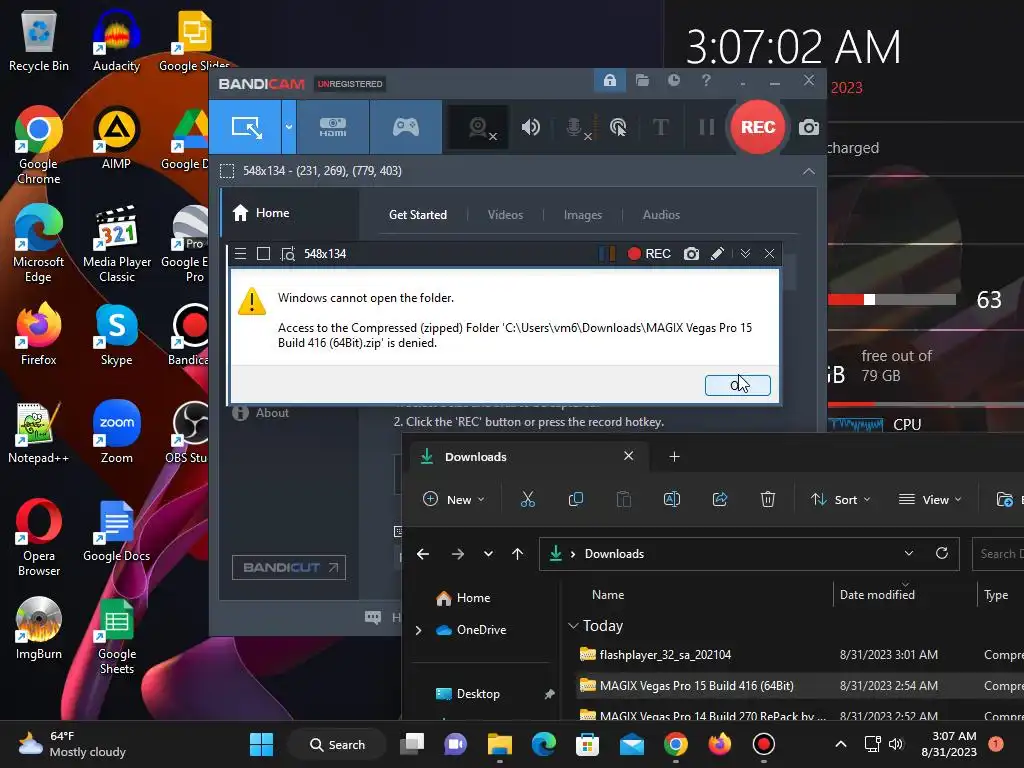Confirm the error dialog OK button
The height and width of the screenshot is (768, 1024).
click(737, 385)
